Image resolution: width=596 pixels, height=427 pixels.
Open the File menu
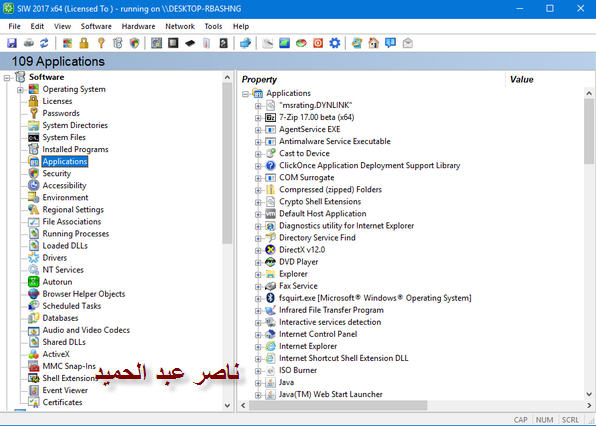[14, 26]
